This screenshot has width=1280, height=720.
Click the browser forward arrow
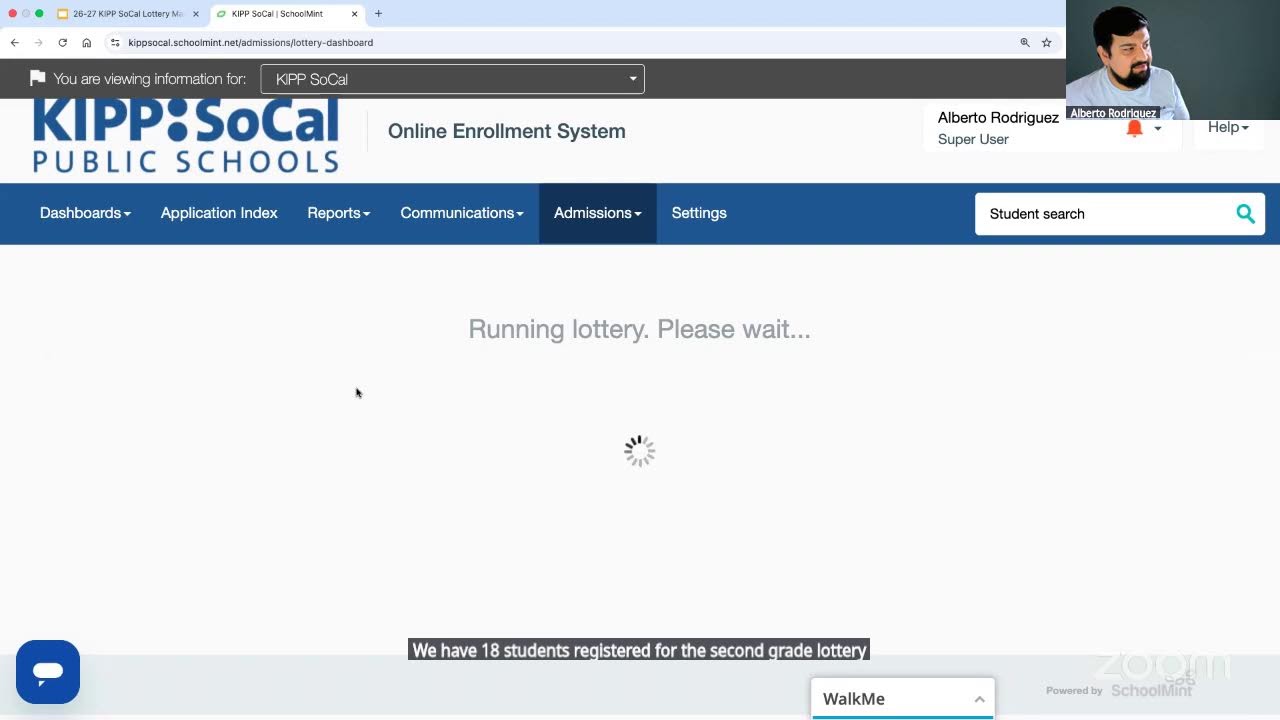pyautogui.click(x=38, y=42)
